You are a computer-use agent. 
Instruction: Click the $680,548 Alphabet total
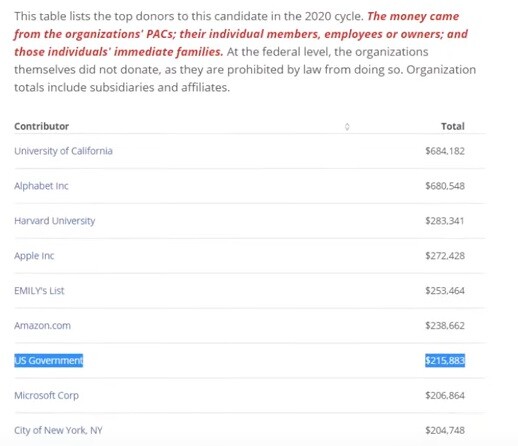(445, 186)
